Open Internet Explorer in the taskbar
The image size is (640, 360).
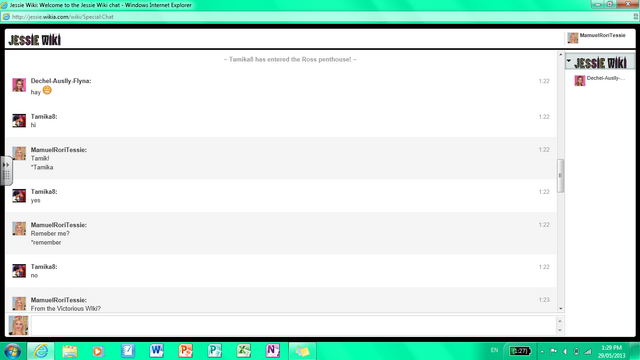click(40, 351)
